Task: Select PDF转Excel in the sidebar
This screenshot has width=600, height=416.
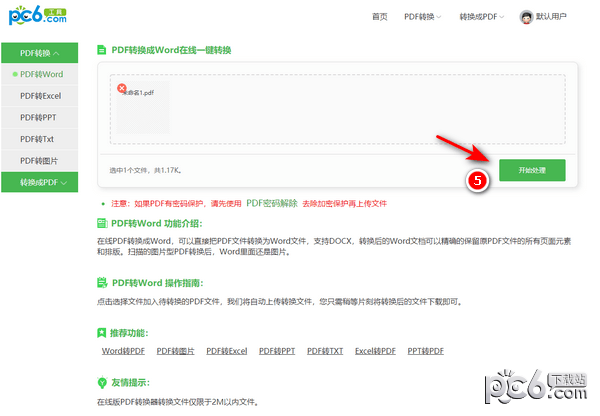Action: (41, 96)
